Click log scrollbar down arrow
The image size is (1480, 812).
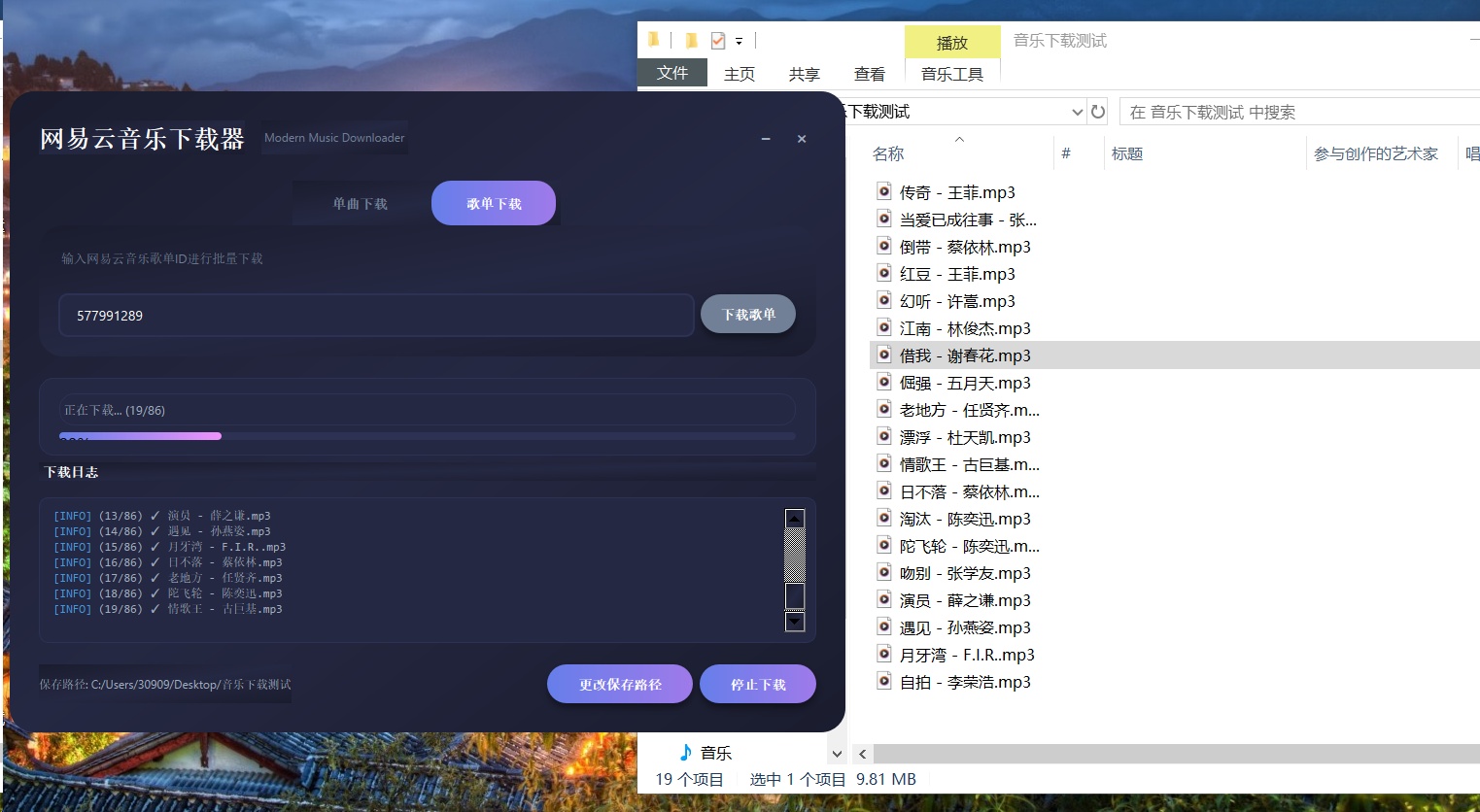pyautogui.click(x=795, y=622)
